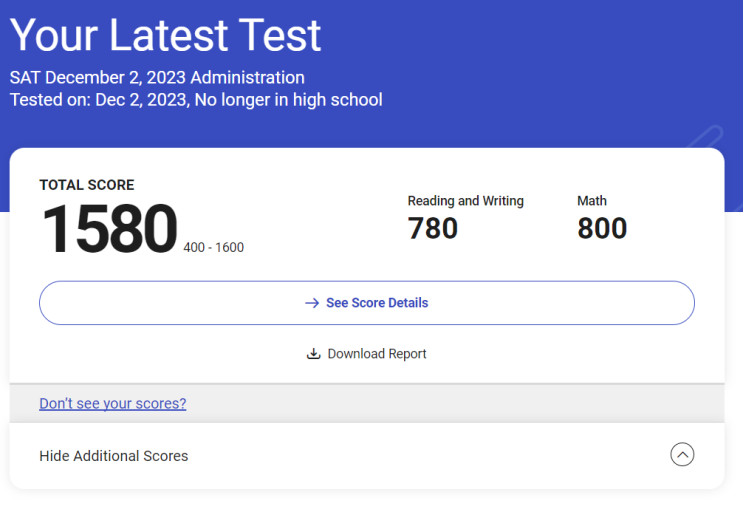The height and width of the screenshot is (512, 743).
Task: Click the Tested on Dec 2, 2023 line
Action: point(196,100)
